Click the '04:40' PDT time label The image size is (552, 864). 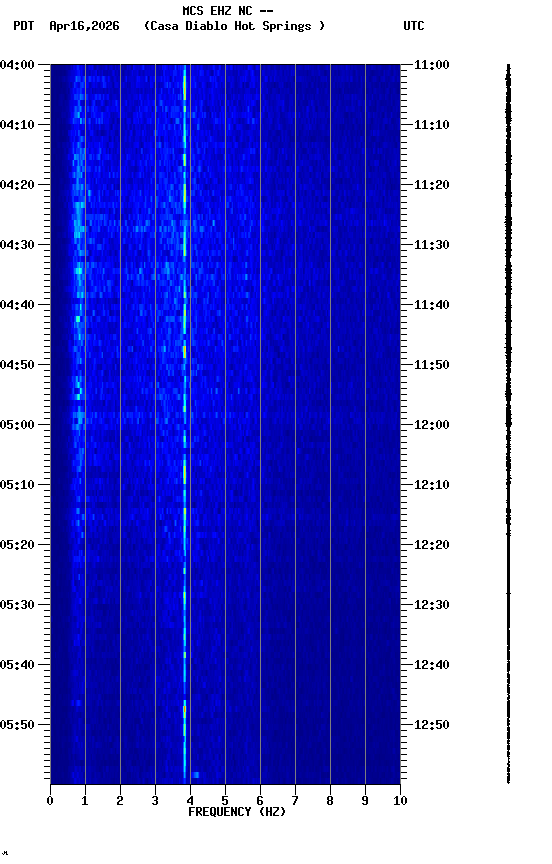[17, 305]
